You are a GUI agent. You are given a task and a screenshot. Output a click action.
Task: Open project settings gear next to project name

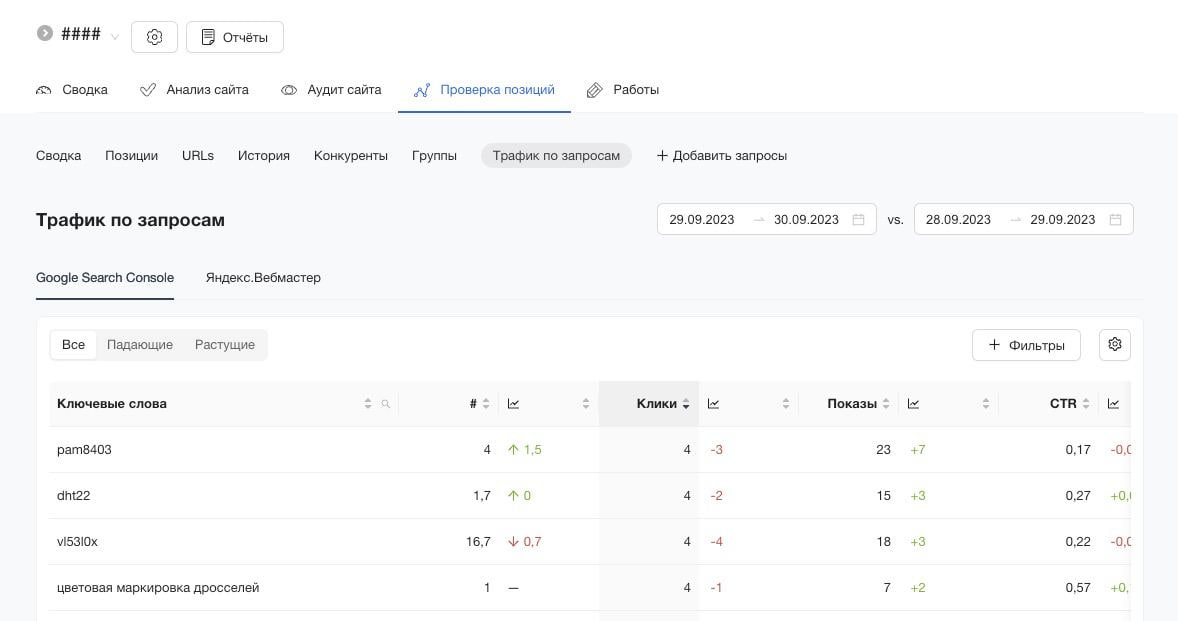tap(154, 37)
